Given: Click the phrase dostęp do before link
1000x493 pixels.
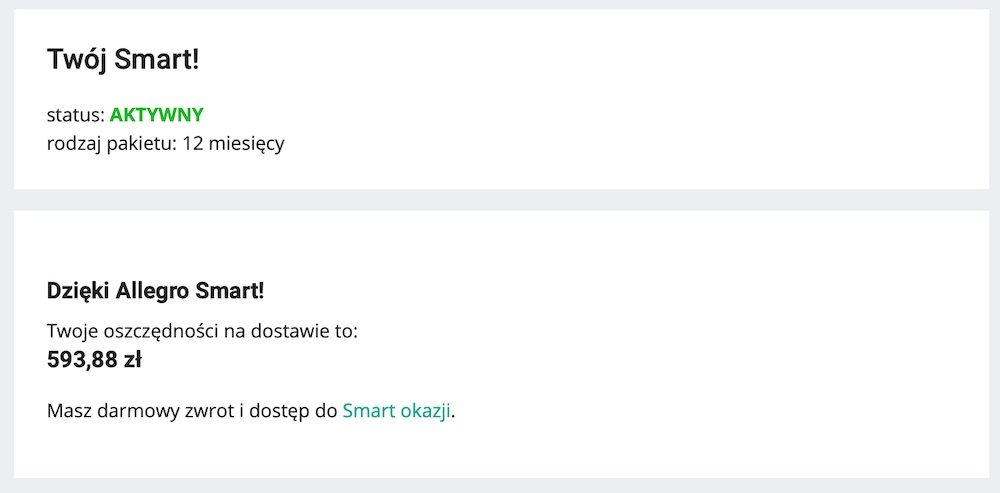Looking at the screenshot, I should click(x=292, y=412).
